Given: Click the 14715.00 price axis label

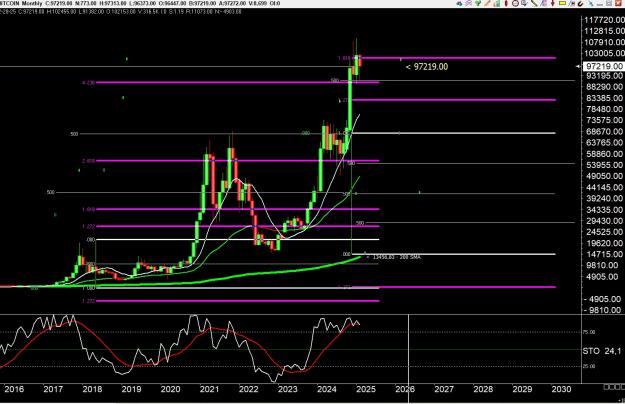Looking at the screenshot, I should click(605, 254).
